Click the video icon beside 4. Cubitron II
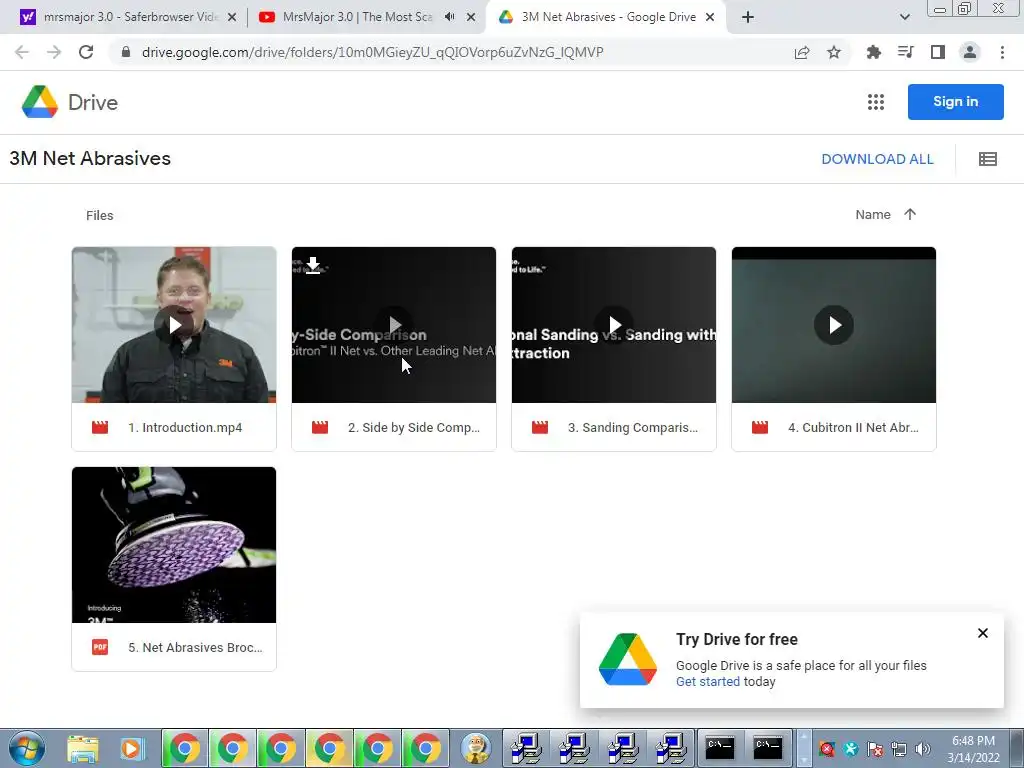Screen dimensions: 1024x768 point(760,428)
